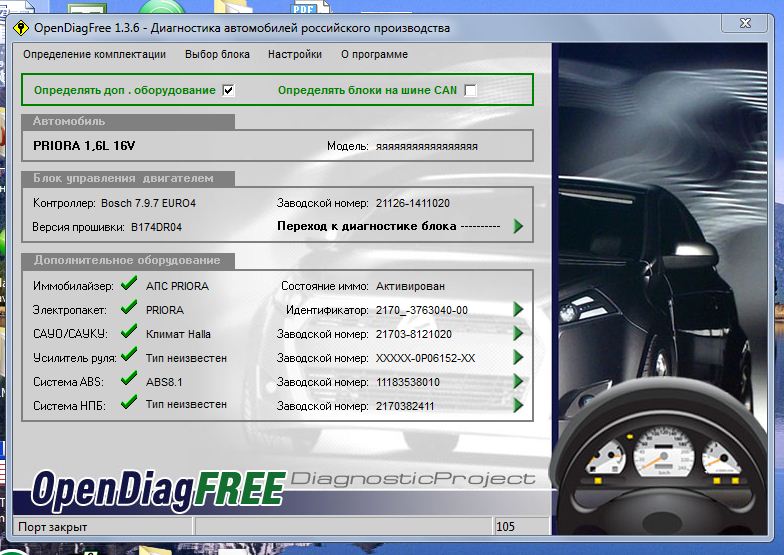
Task: Click the Система ABS green checkmark
Action: coord(129,378)
